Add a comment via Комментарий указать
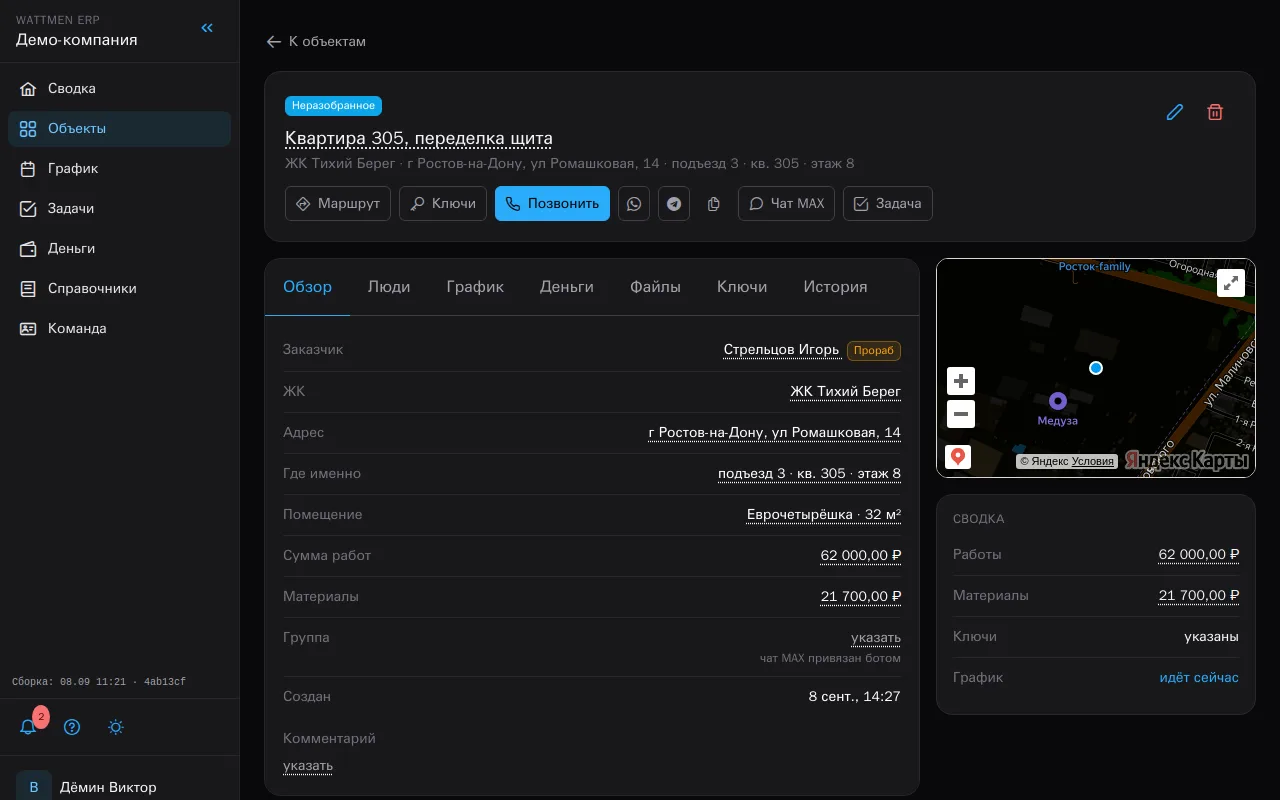Screen dimensions: 1280x800 coord(308,766)
